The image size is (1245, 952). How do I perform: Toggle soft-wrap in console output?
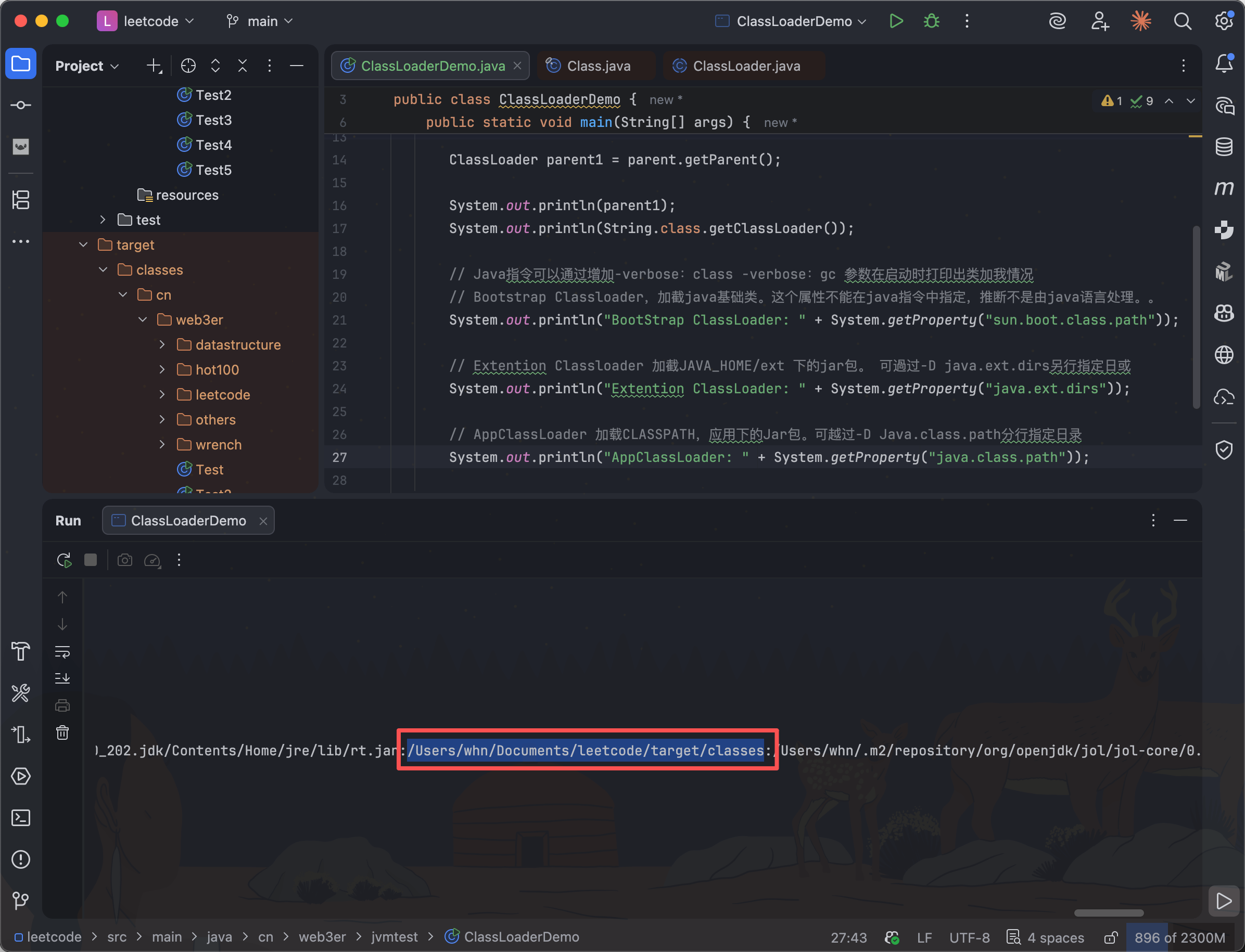point(62,652)
